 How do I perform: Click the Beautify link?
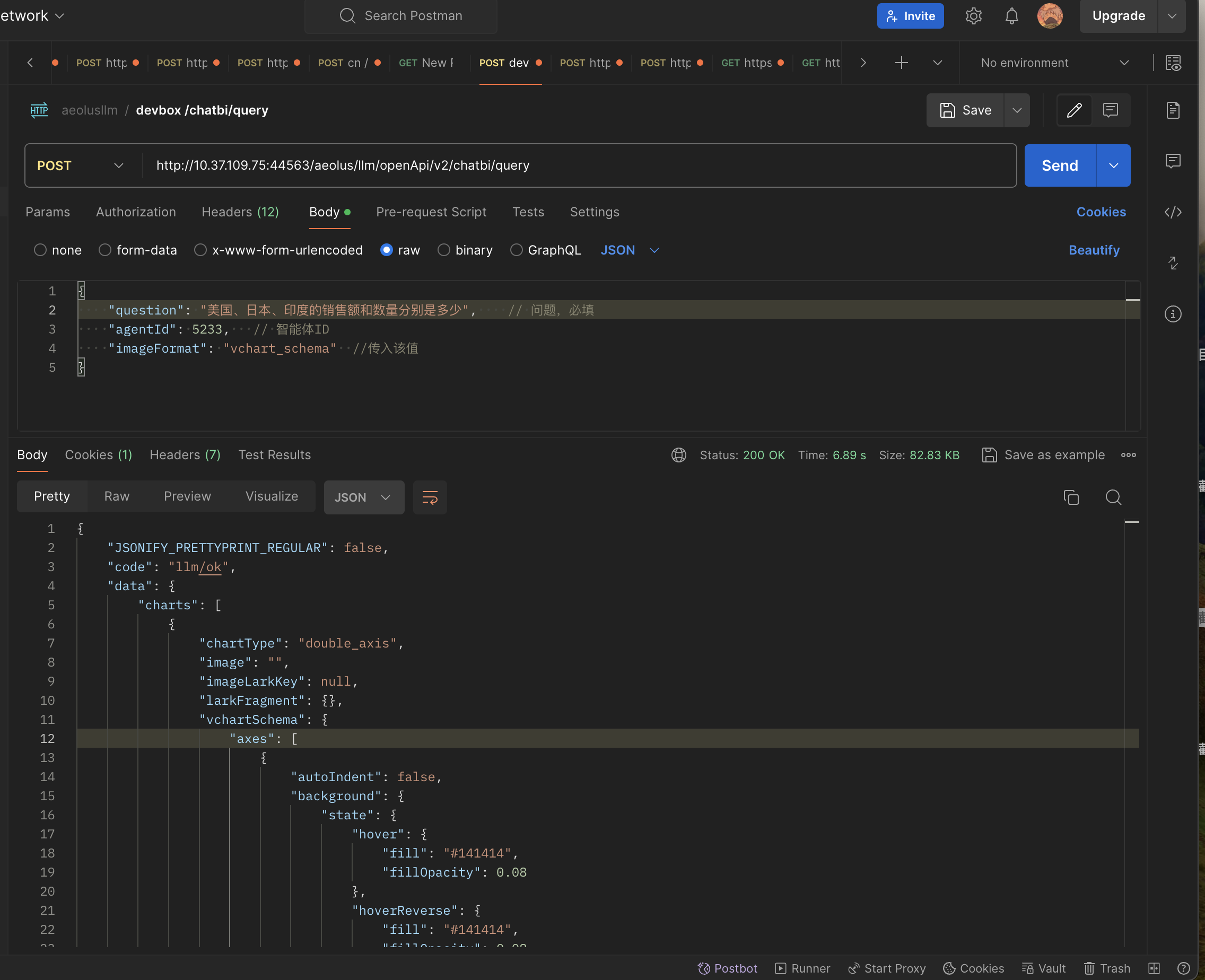pyautogui.click(x=1093, y=250)
